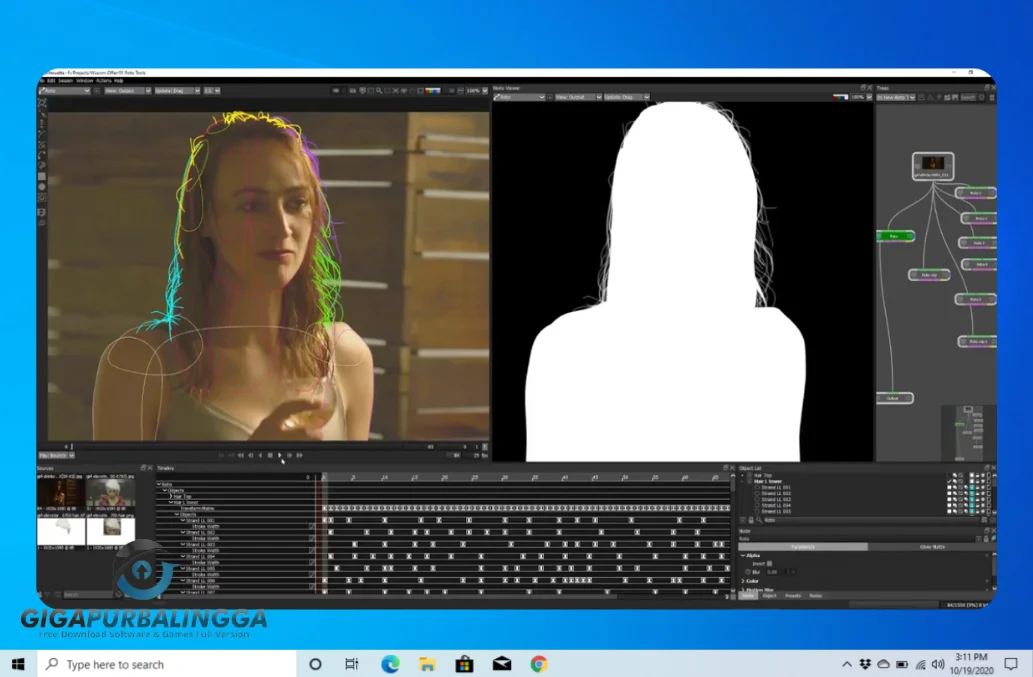Click the play forward button
The width and height of the screenshot is (1033, 677).
point(279,455)
